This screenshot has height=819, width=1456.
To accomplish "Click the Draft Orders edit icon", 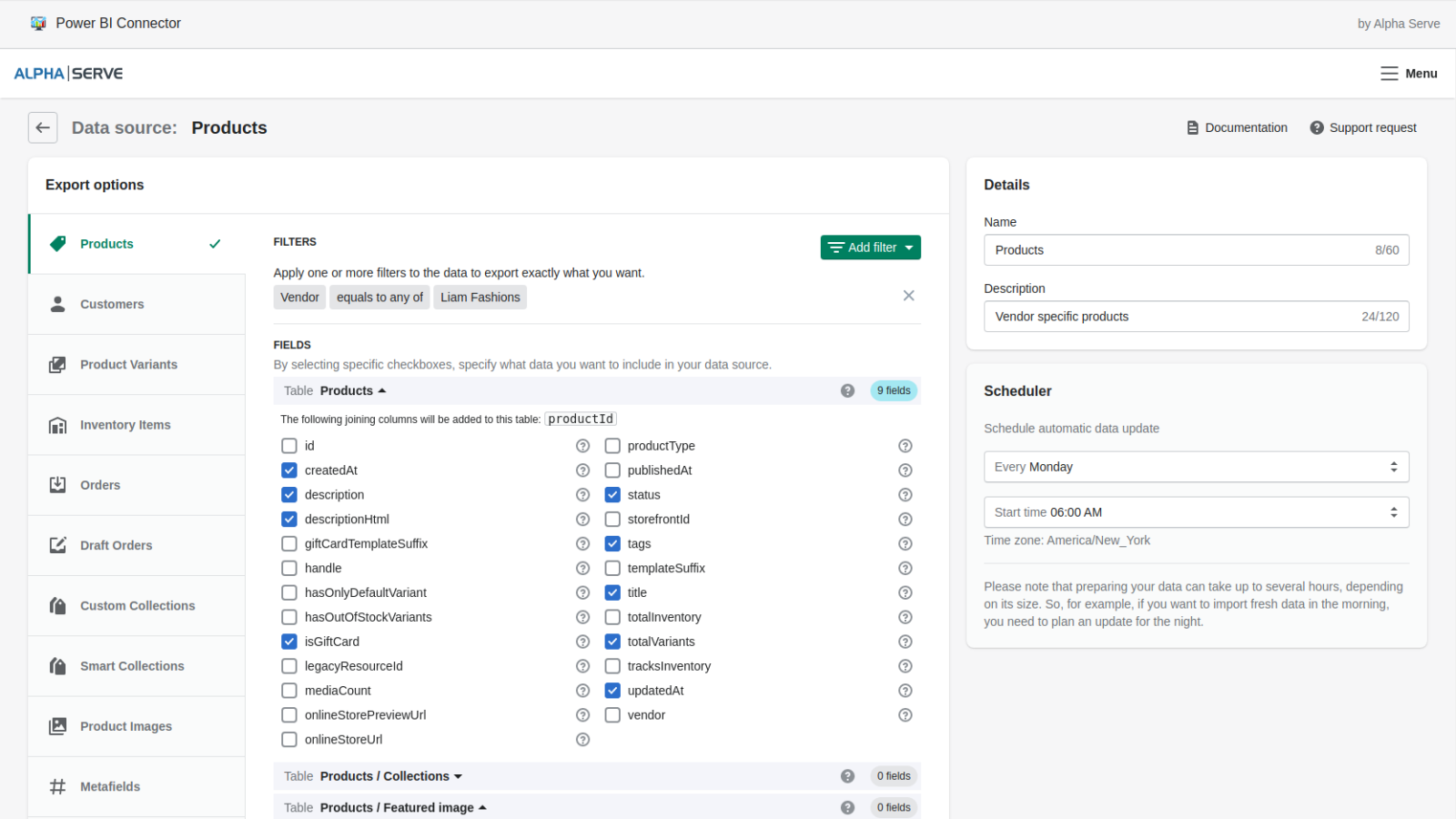I will pyautogui.click(x=56, y=545).
